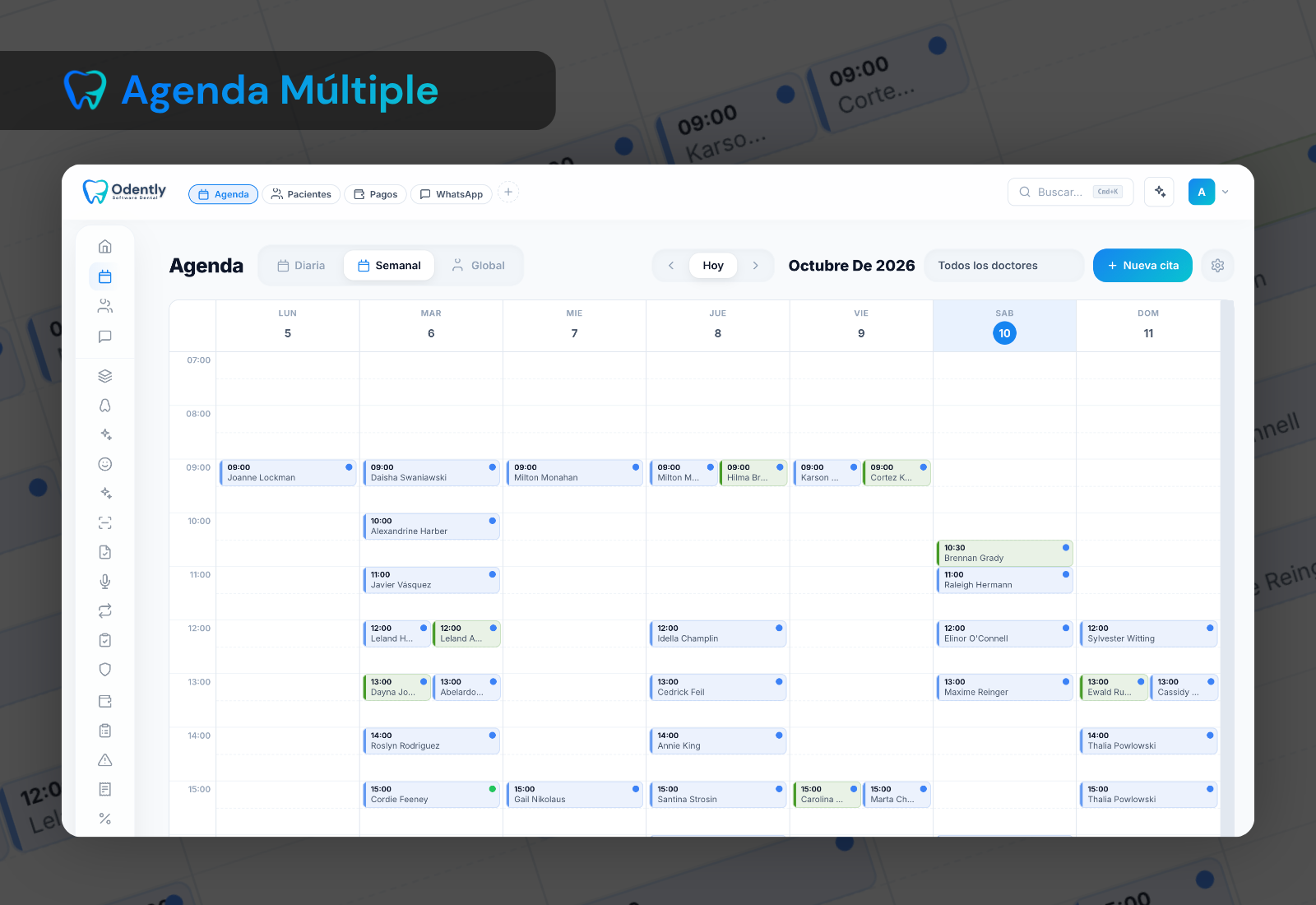Viewport: 1316px width, 905px height.
Task: Click the AI sparkle button in header
Action: [1160, 192]
